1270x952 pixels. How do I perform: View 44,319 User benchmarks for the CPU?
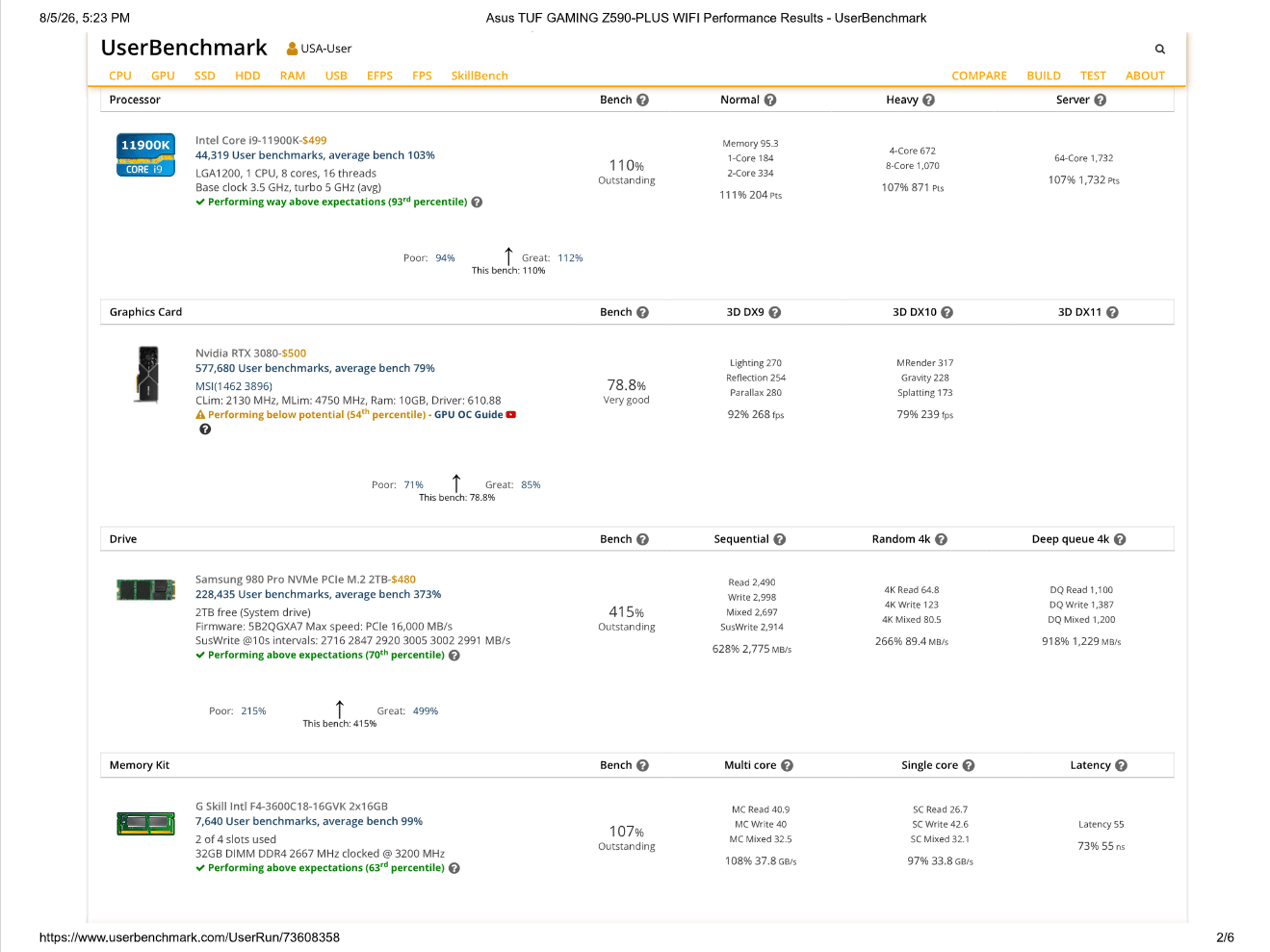[315, 156]
